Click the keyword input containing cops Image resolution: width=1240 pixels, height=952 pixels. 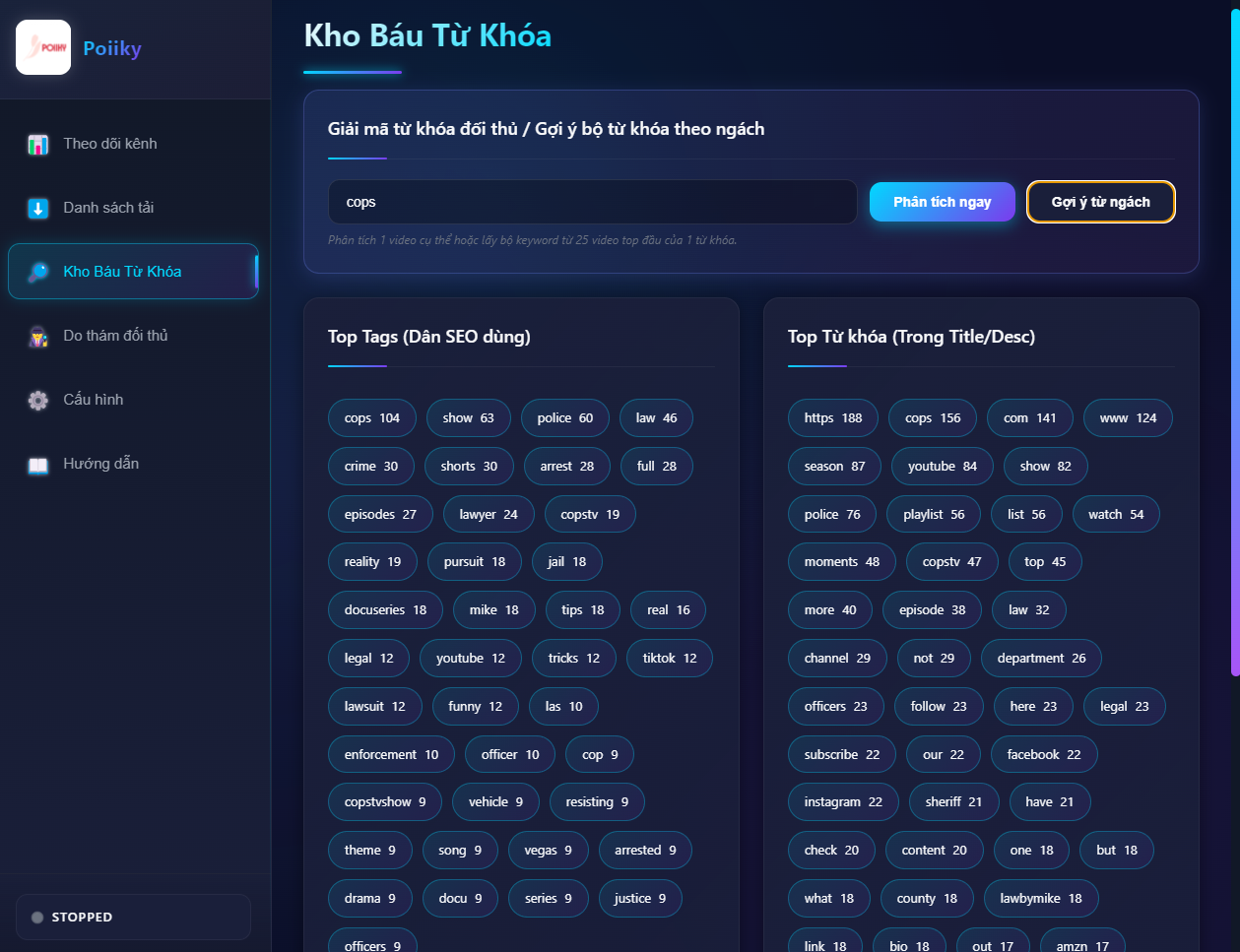pos(591,201)
